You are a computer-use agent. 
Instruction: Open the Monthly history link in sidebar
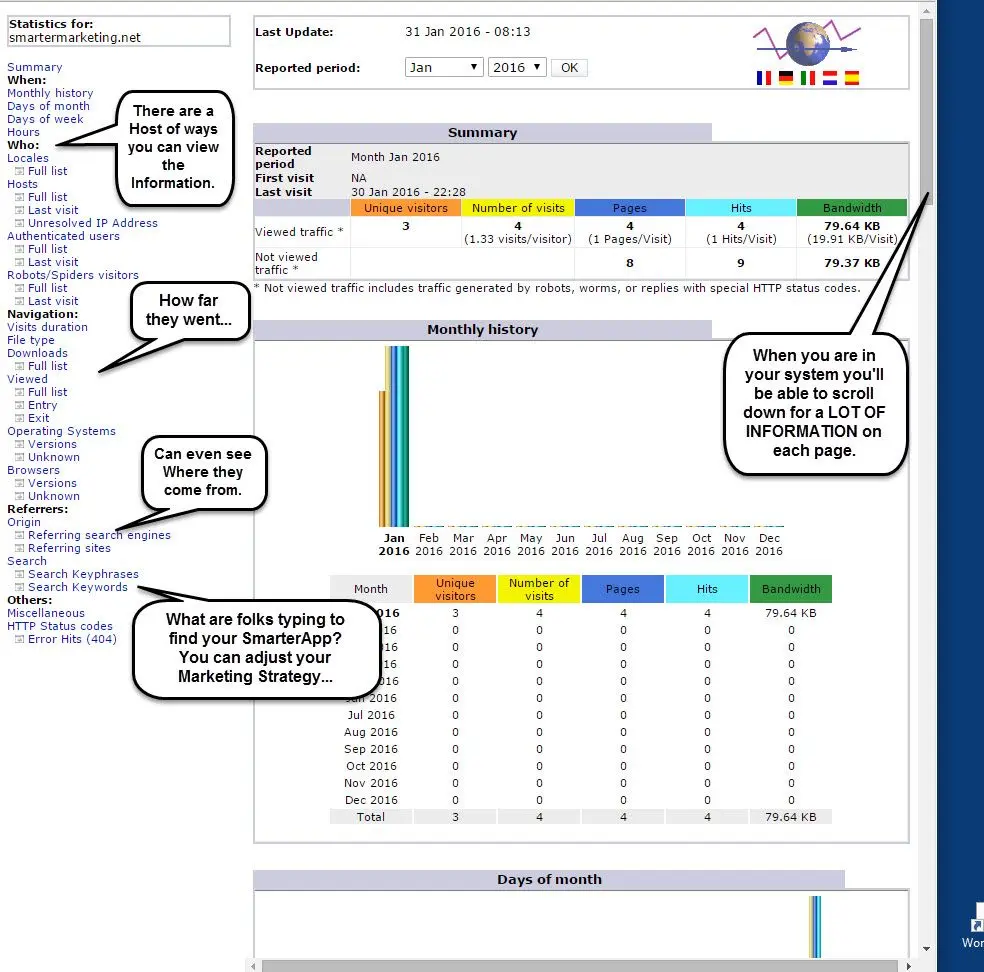[50, 93]
